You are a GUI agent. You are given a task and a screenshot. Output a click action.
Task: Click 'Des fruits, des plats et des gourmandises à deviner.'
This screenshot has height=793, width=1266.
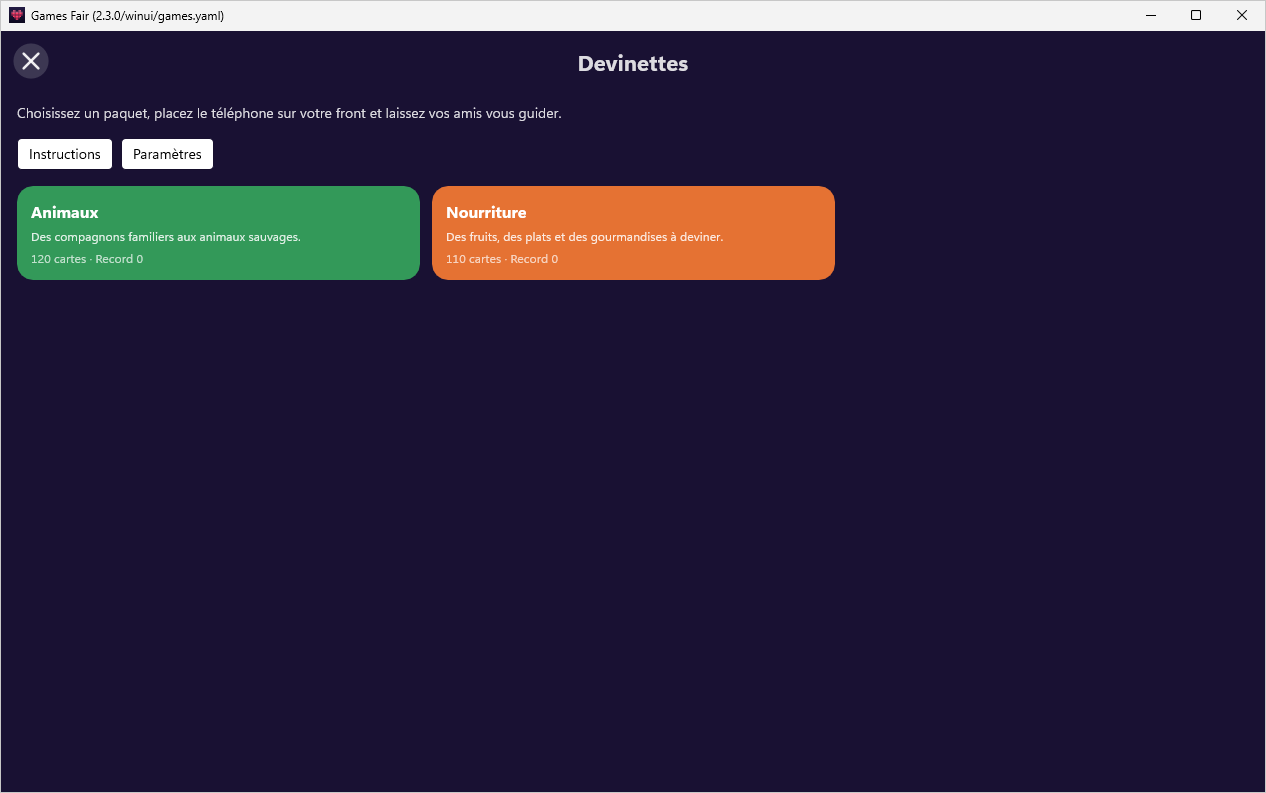584,237
